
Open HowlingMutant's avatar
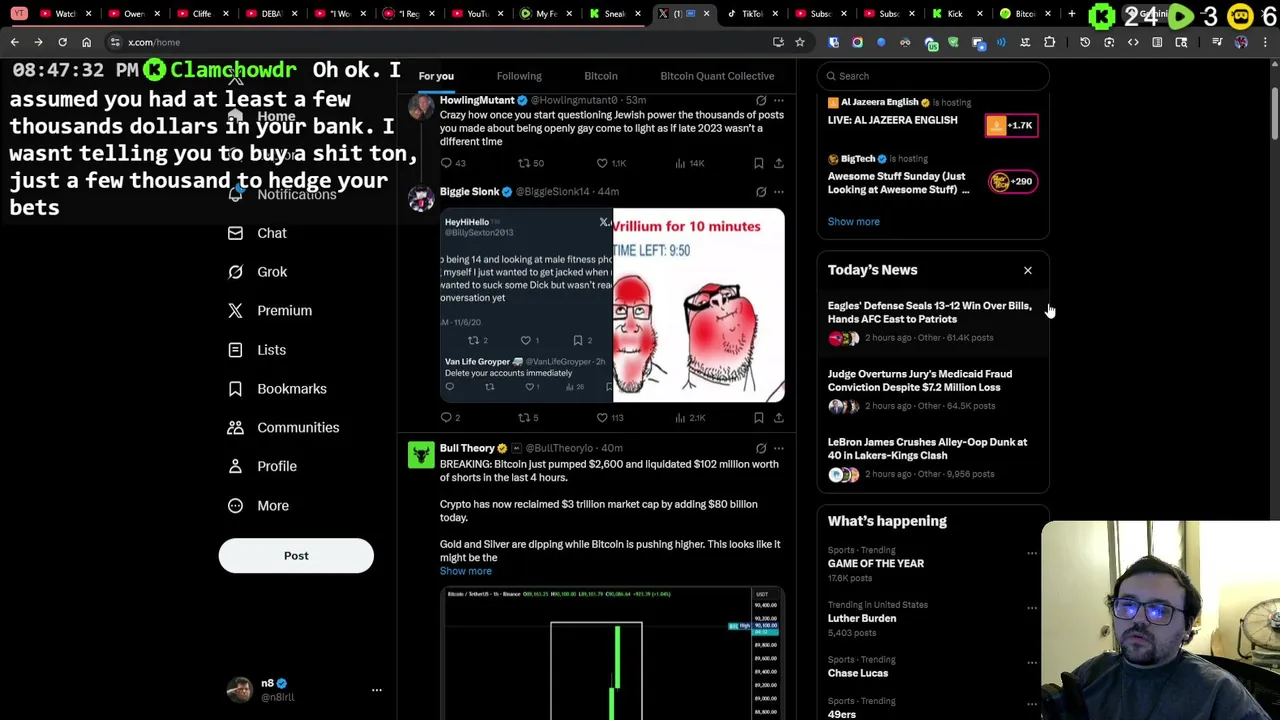[x=421, y=107]
